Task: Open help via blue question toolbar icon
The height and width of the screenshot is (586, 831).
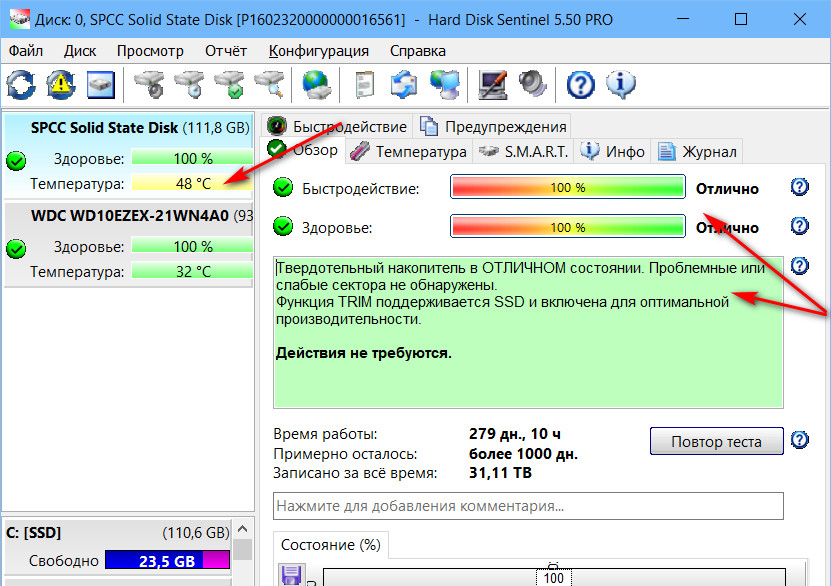Action: pyautogui.click(x=580, y=84)
